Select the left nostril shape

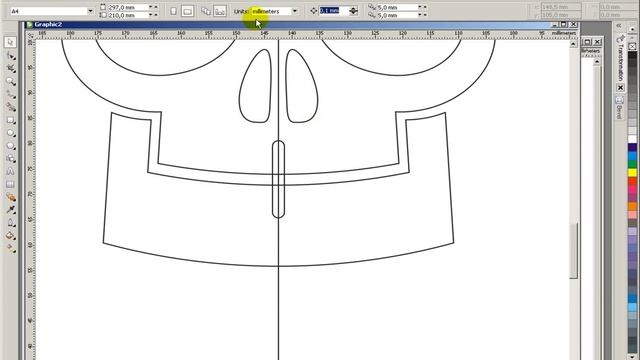click(x=256, y=86)
